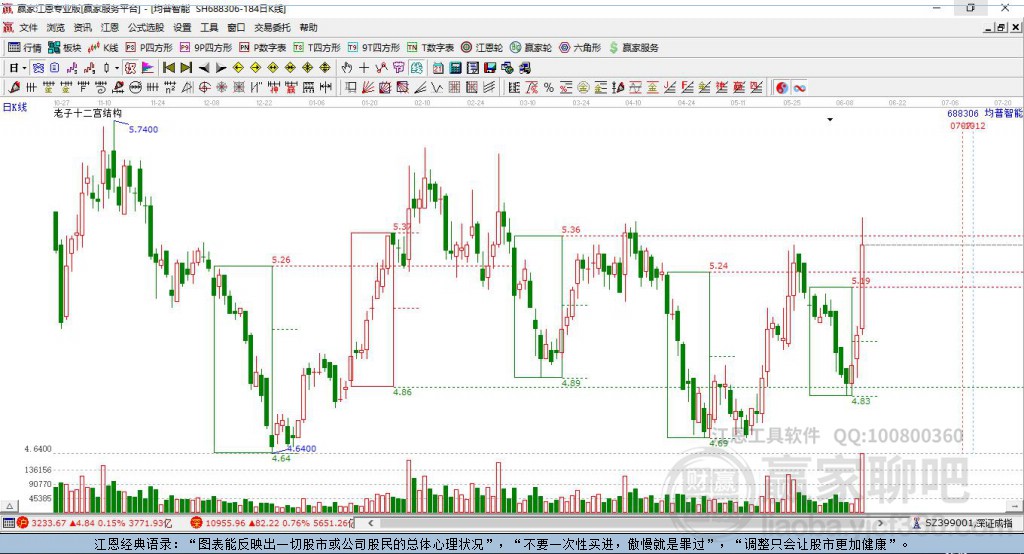Open the 江恩 menu
This screenshot has height=554, width=1024.
point(110,27)
